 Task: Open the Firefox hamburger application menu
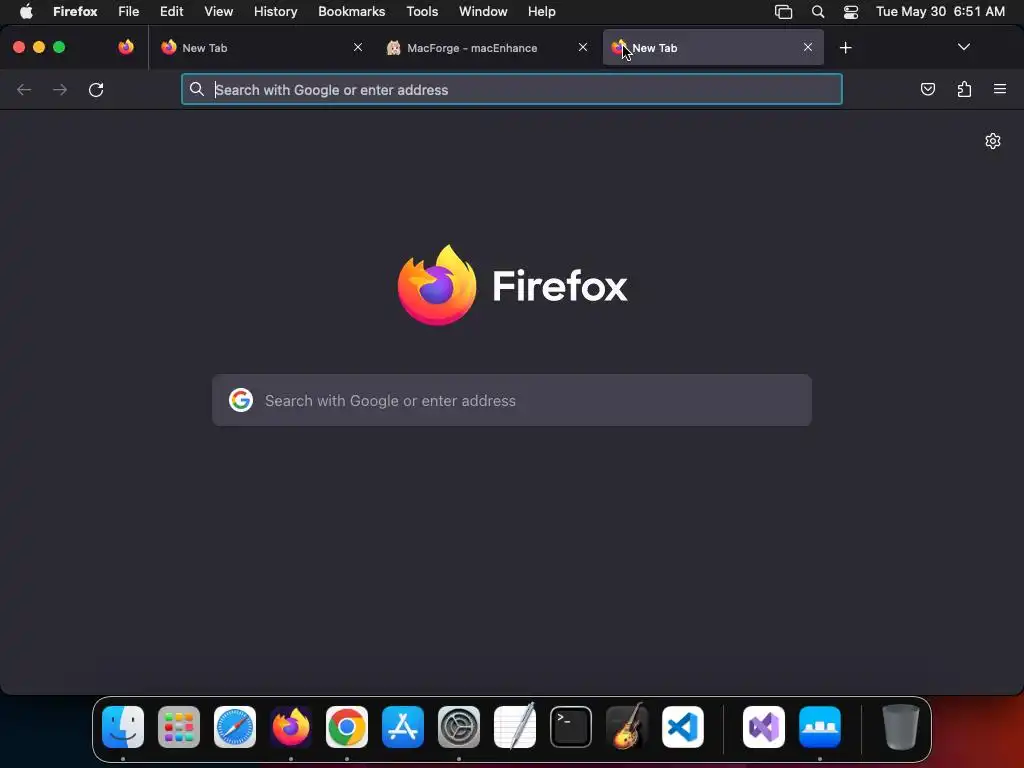point(1000,89)
